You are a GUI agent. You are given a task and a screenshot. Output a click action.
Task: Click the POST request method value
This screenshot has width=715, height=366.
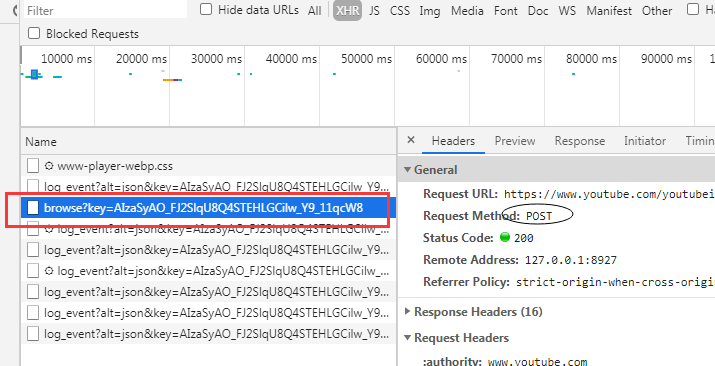539,217
